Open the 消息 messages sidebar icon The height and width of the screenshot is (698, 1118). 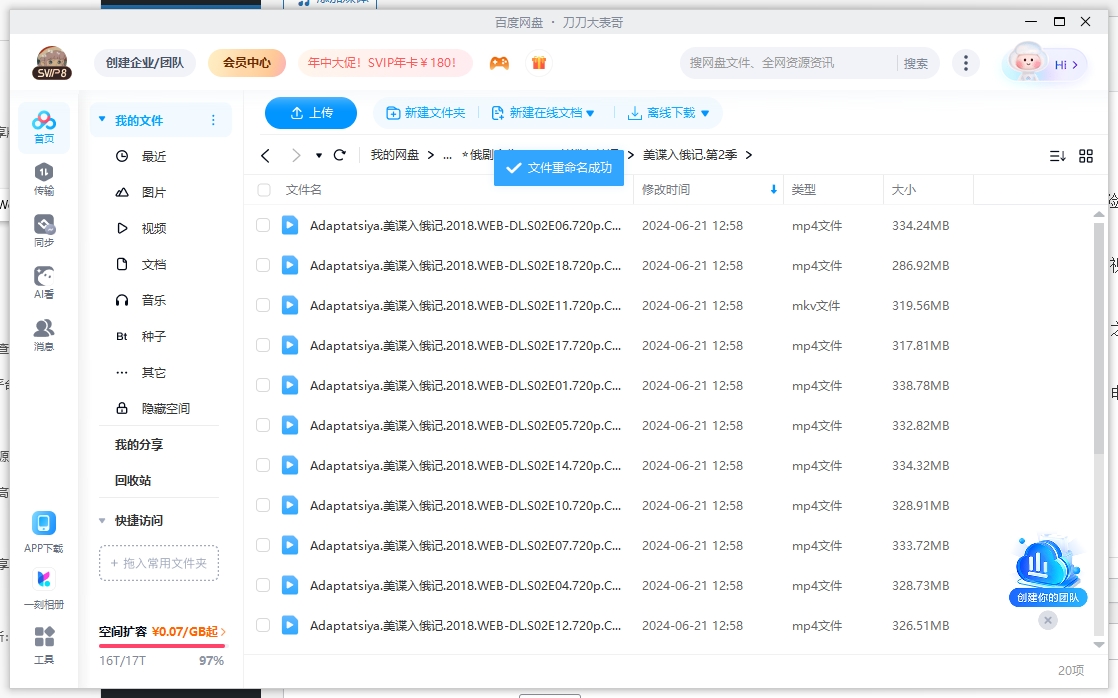pos(44,334)
